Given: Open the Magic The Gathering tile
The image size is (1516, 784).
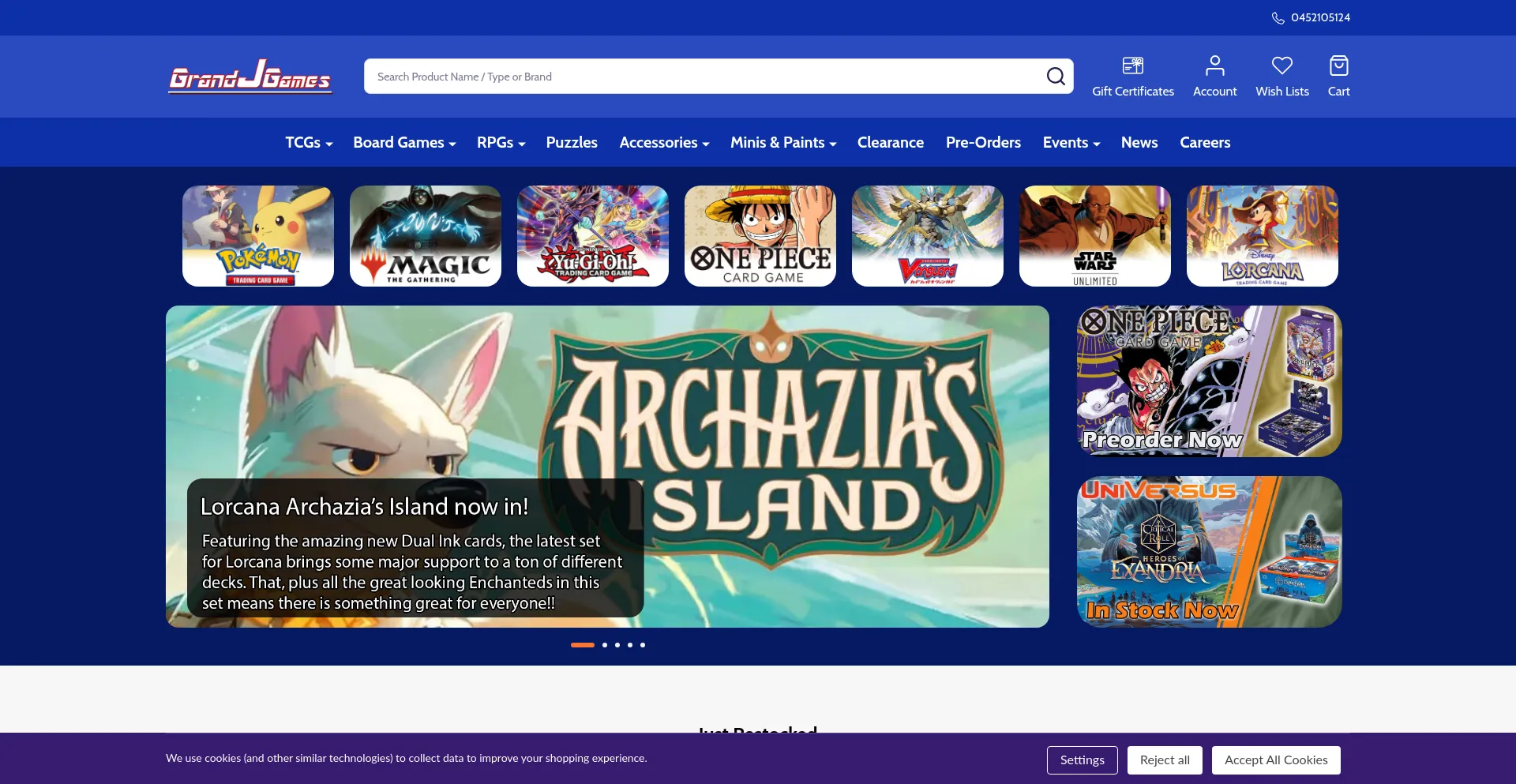Looking at the screenshot, I should click(426, 236).
